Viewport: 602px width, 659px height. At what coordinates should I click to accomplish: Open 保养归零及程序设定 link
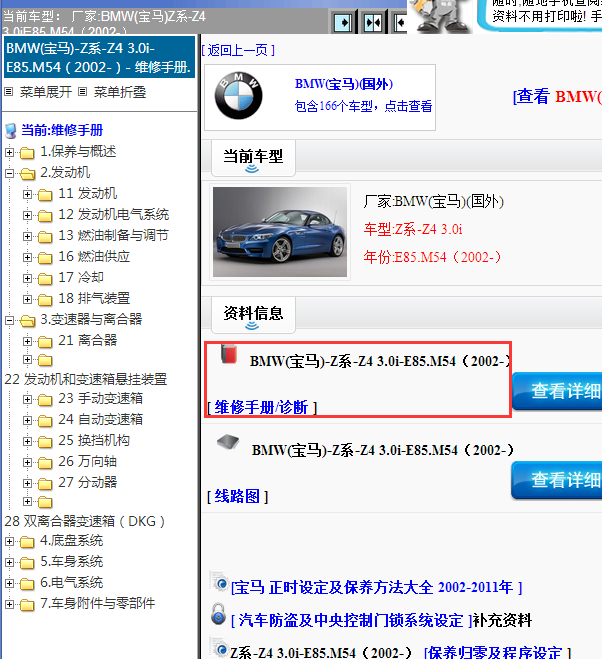point(497,652)
